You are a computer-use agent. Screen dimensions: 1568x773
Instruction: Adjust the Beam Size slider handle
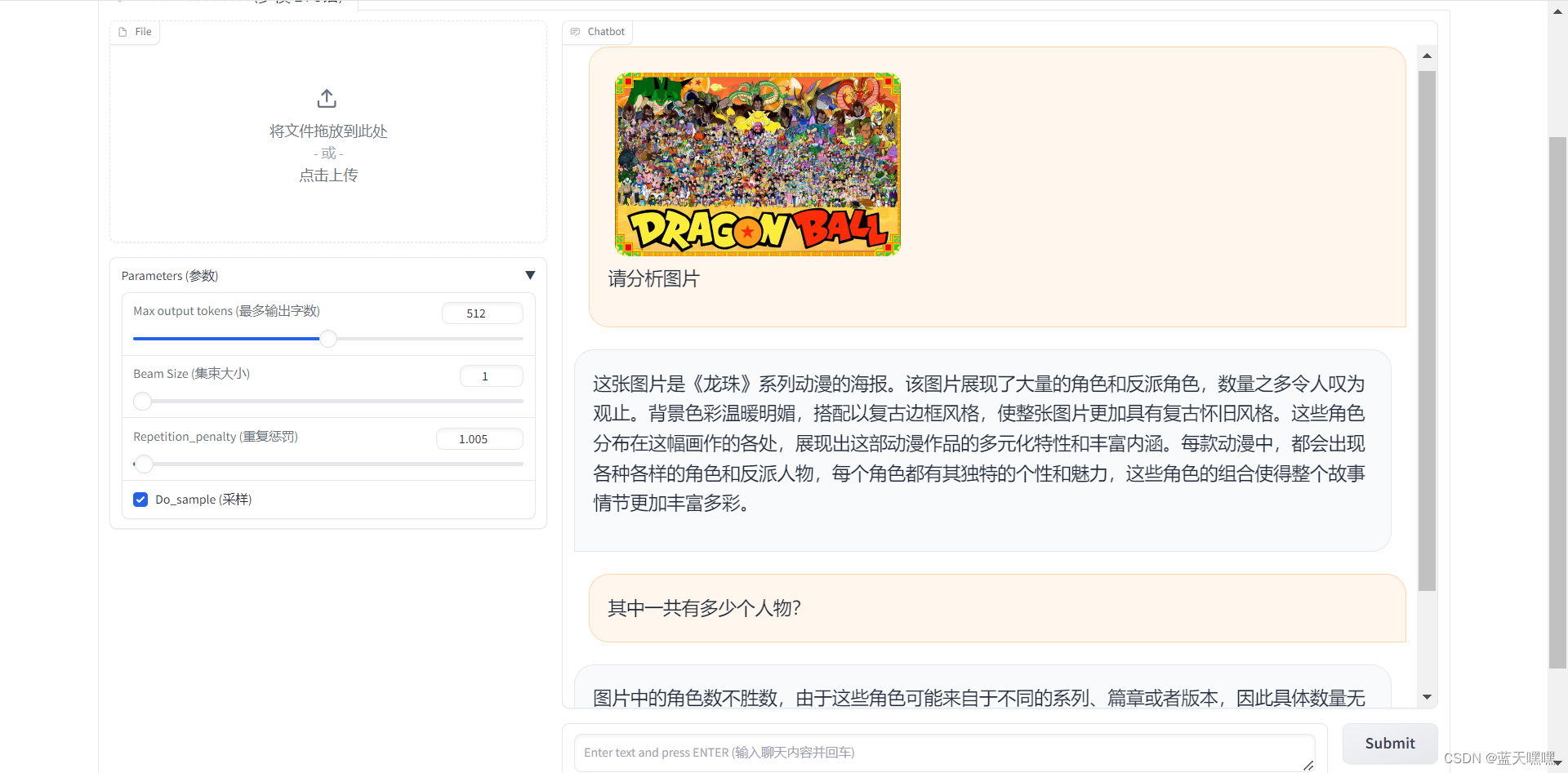pyautogui.click(x=143, y=402)
